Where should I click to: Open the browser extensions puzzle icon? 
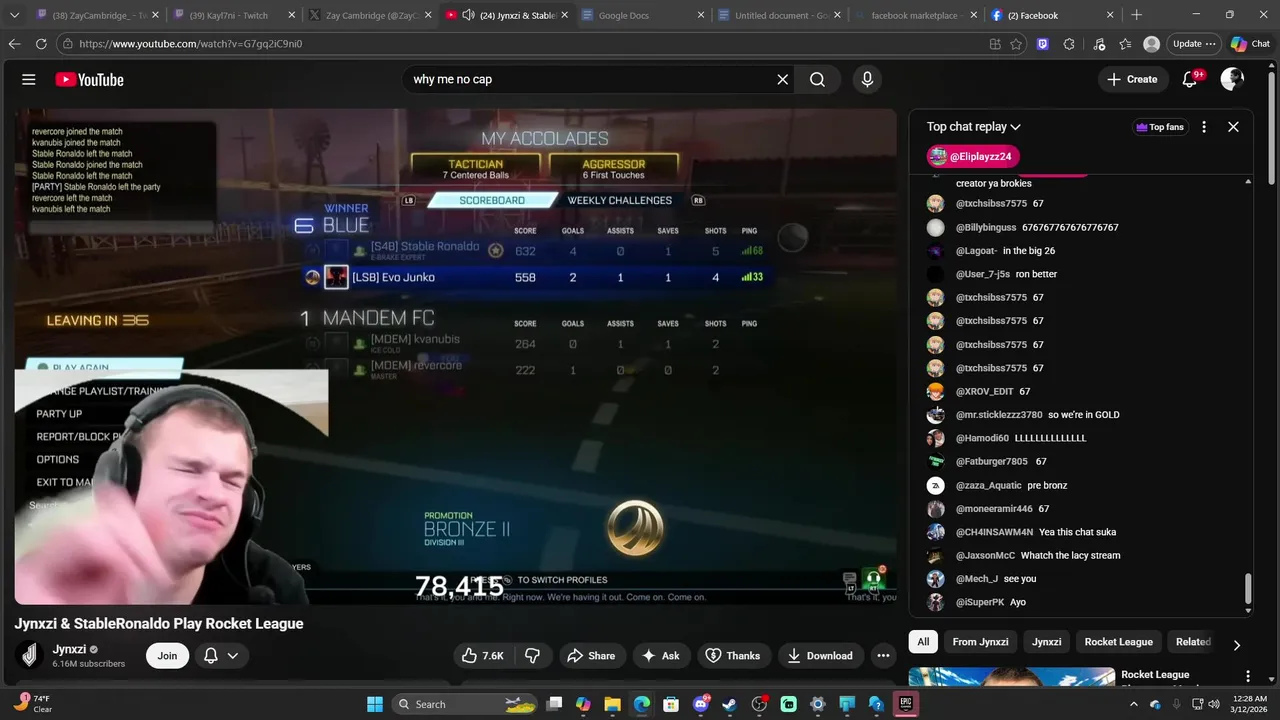(x=1069, y=44)
